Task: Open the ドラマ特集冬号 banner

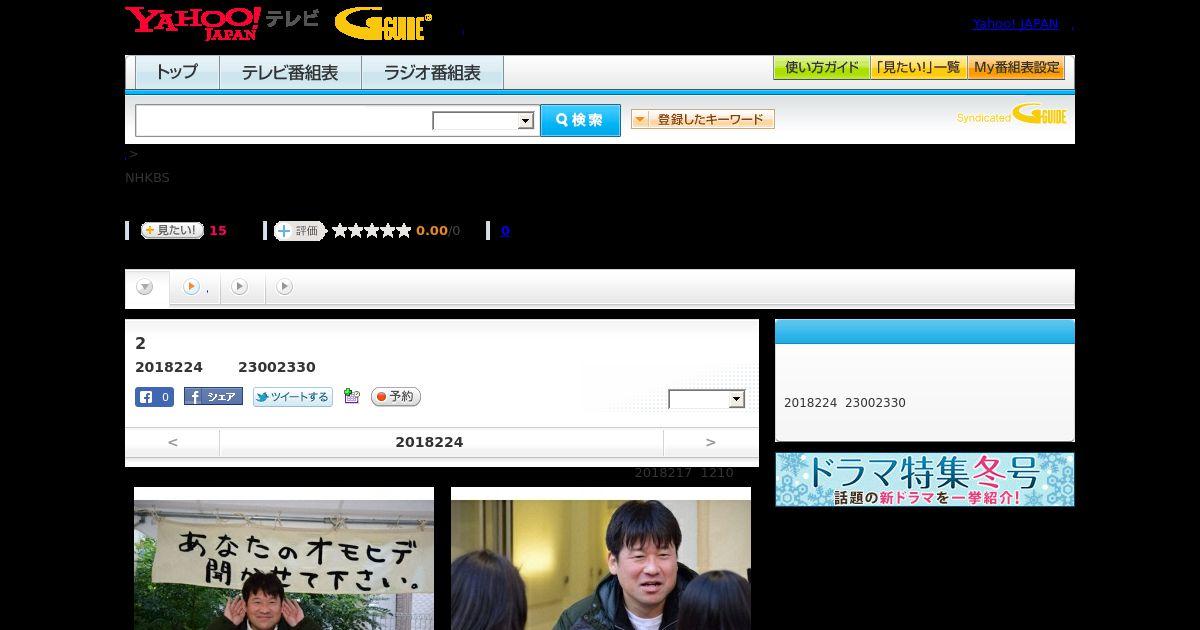Action: [x=925, y=480]
